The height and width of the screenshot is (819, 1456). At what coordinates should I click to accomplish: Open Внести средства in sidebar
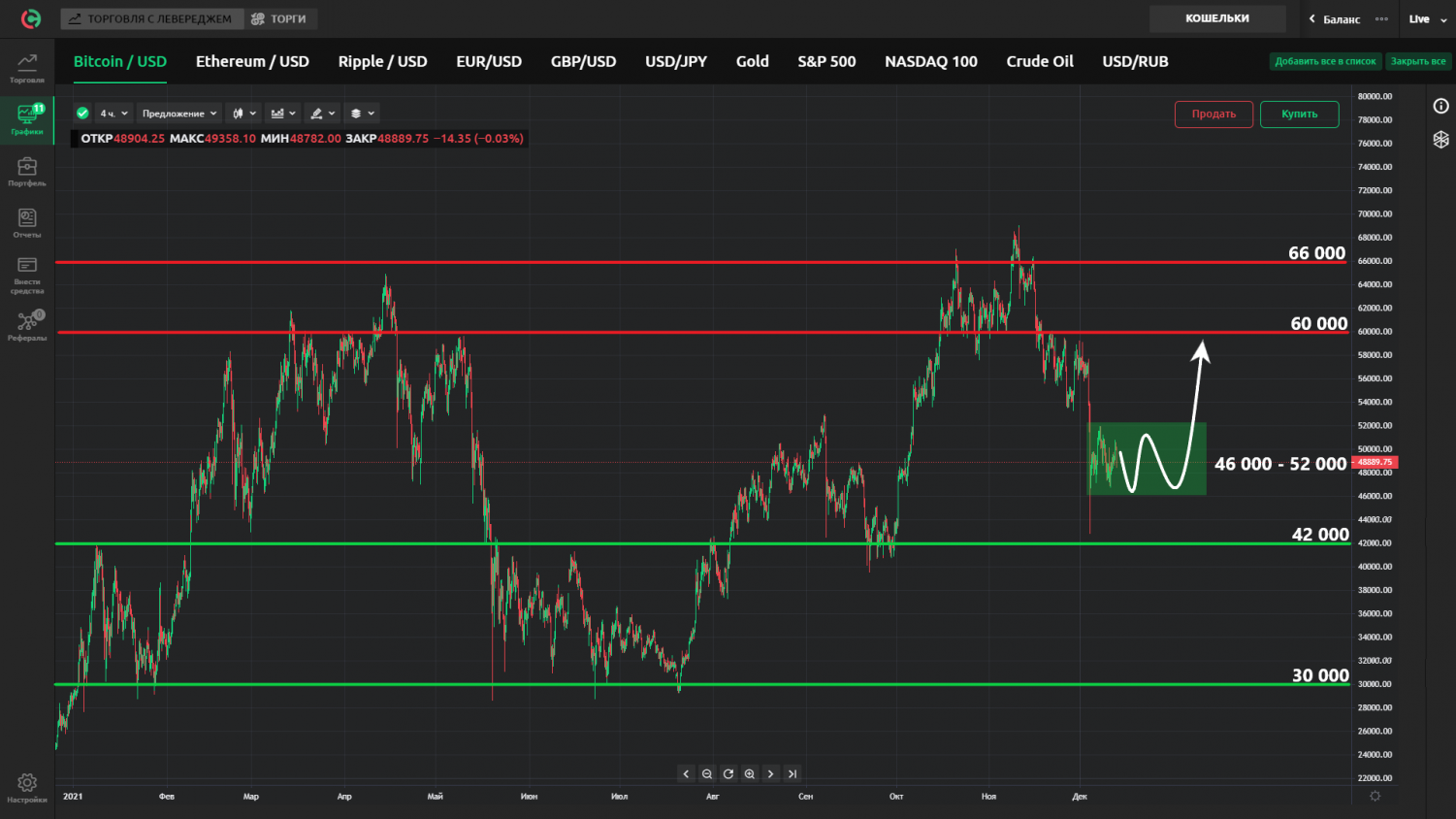point(27,276)
